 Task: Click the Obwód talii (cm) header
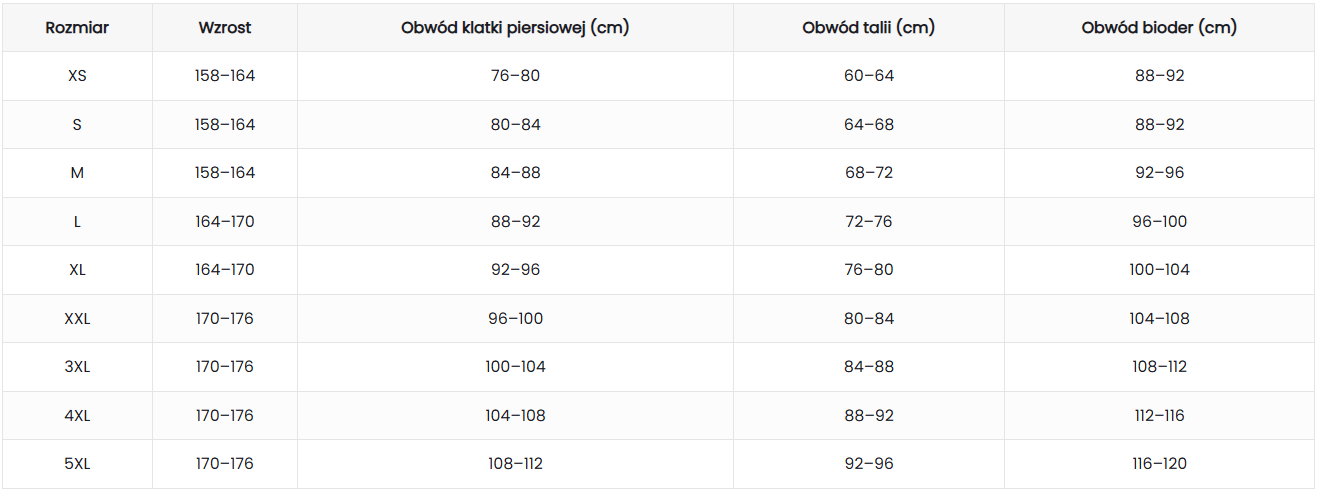(x=868, y=28)
